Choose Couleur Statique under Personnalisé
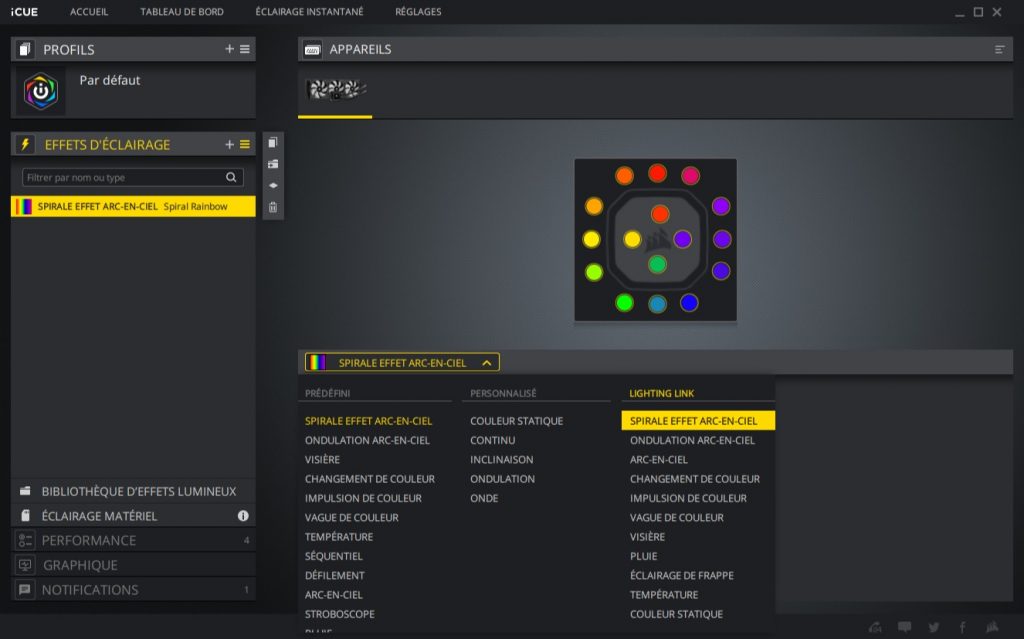 (516, 421)
